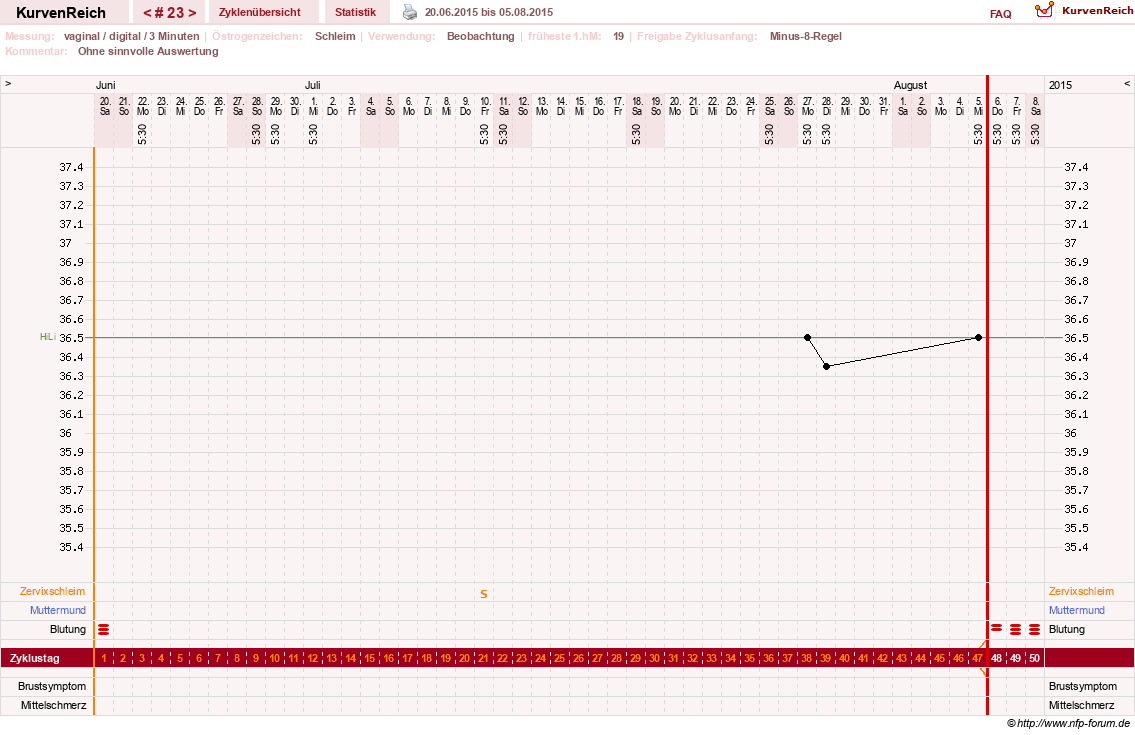Screen dimensions: 1135x735
Task: Click the KurvenReich text at top right
Action: [1097, 11]
